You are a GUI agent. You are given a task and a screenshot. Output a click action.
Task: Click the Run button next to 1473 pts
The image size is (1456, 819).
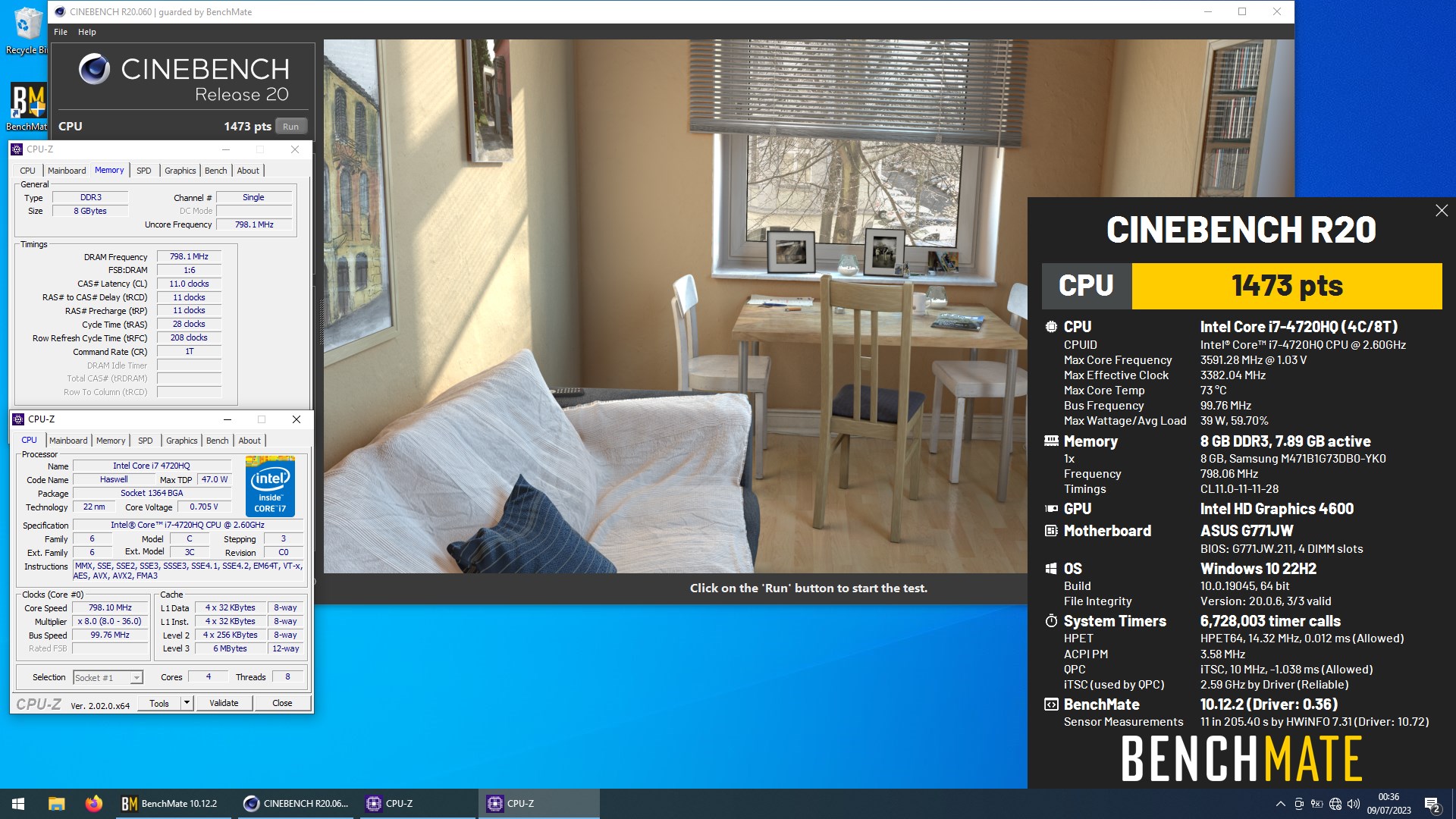point(291,127)
